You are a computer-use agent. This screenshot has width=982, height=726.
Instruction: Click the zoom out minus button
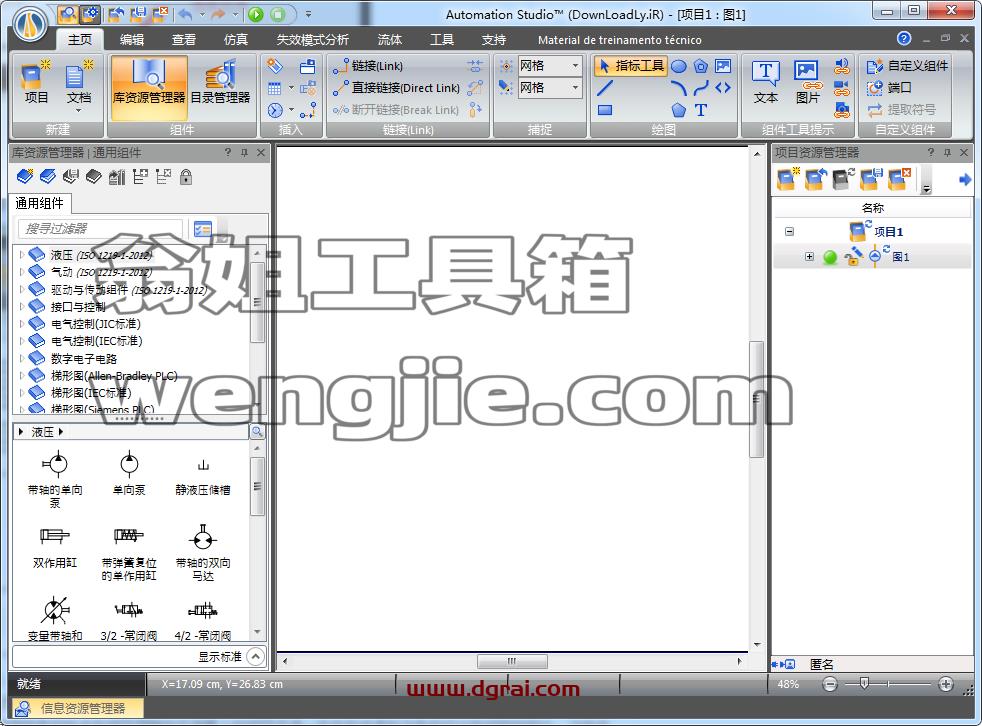click(x=830, y=685)
